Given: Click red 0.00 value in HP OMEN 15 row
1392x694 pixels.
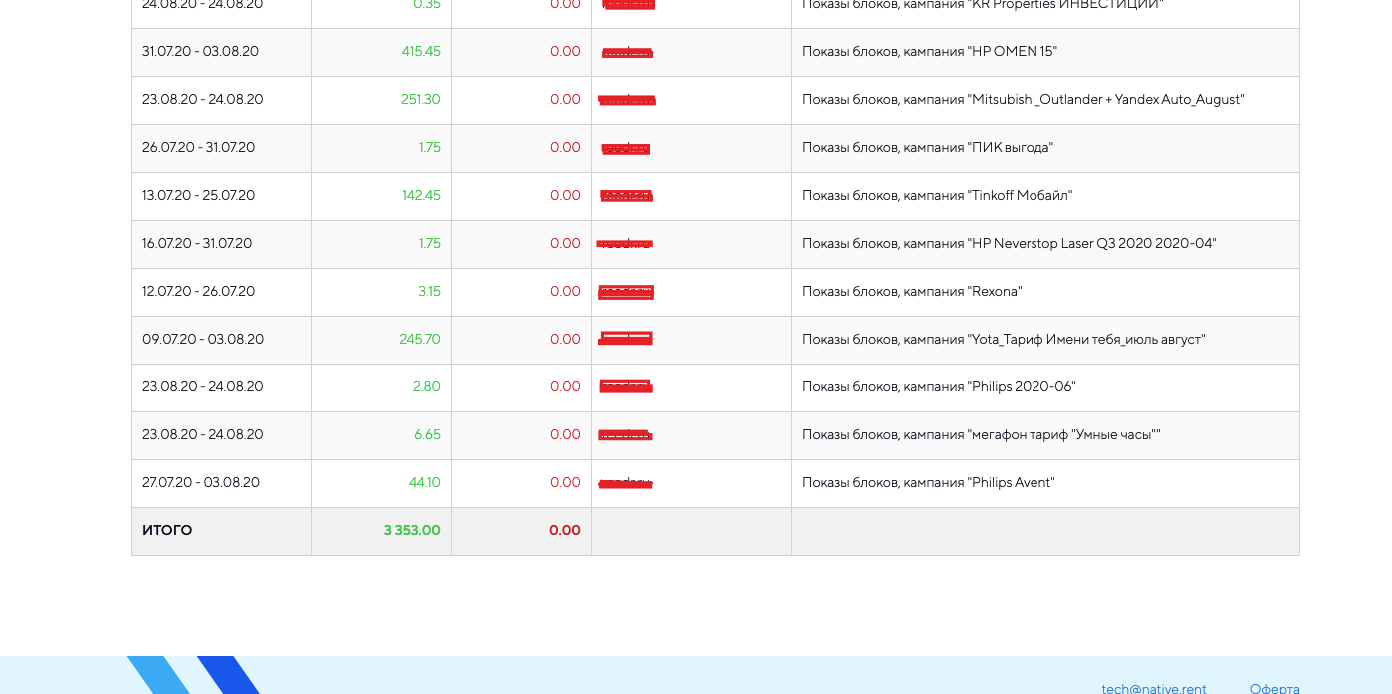Looking at the screenshot, I should tap(565, 51).
